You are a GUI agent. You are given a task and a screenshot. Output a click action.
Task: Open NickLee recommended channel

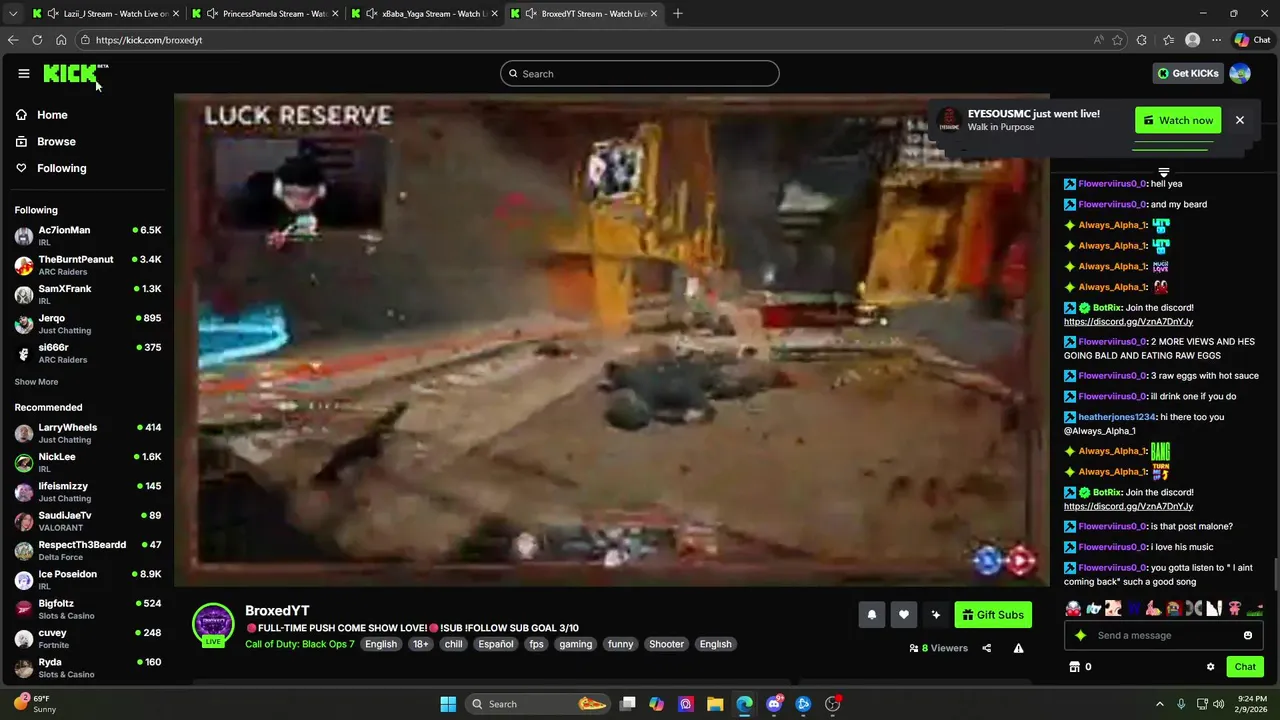(x=88, y=462)
